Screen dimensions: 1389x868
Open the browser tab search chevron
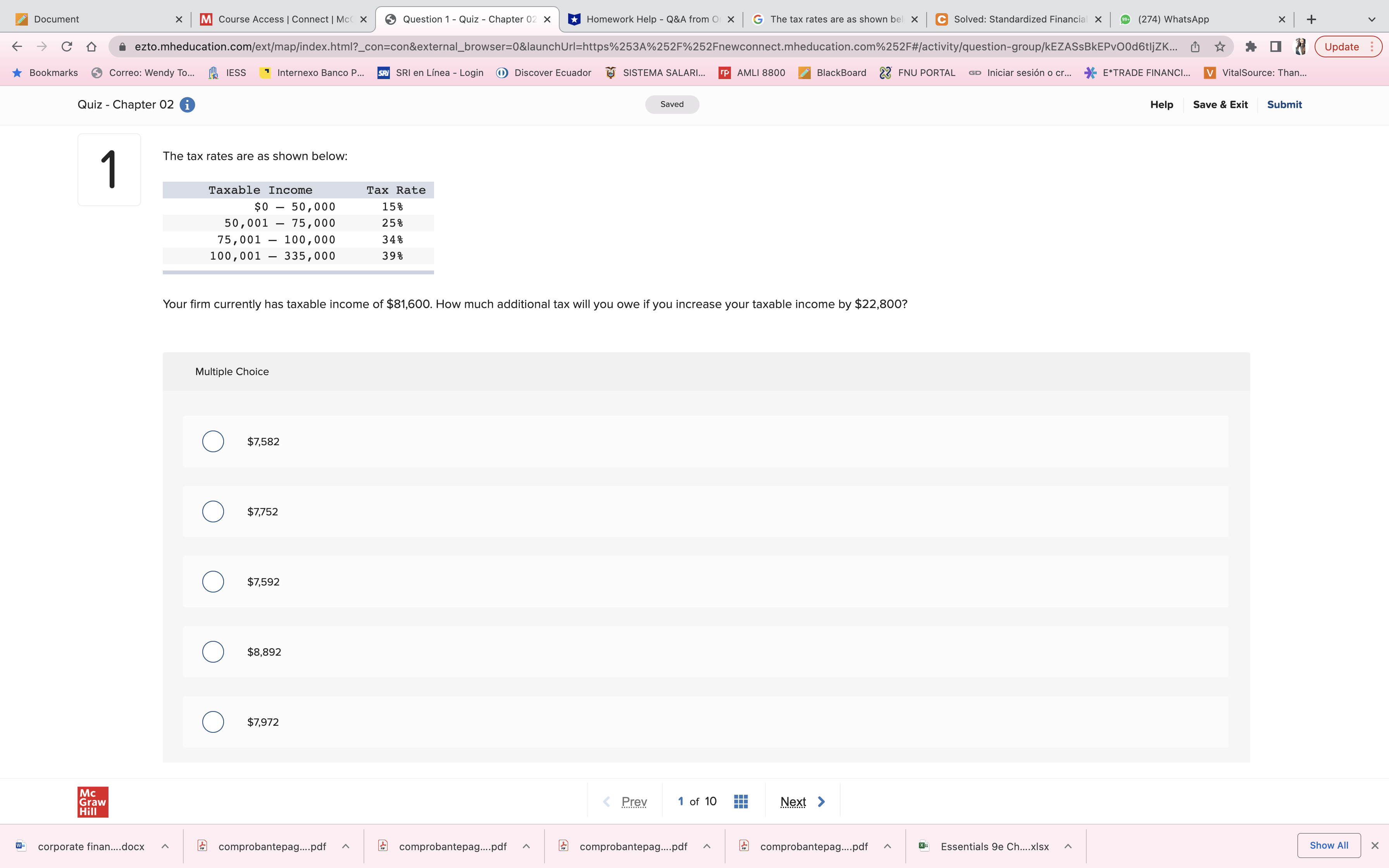(1372, 19)
